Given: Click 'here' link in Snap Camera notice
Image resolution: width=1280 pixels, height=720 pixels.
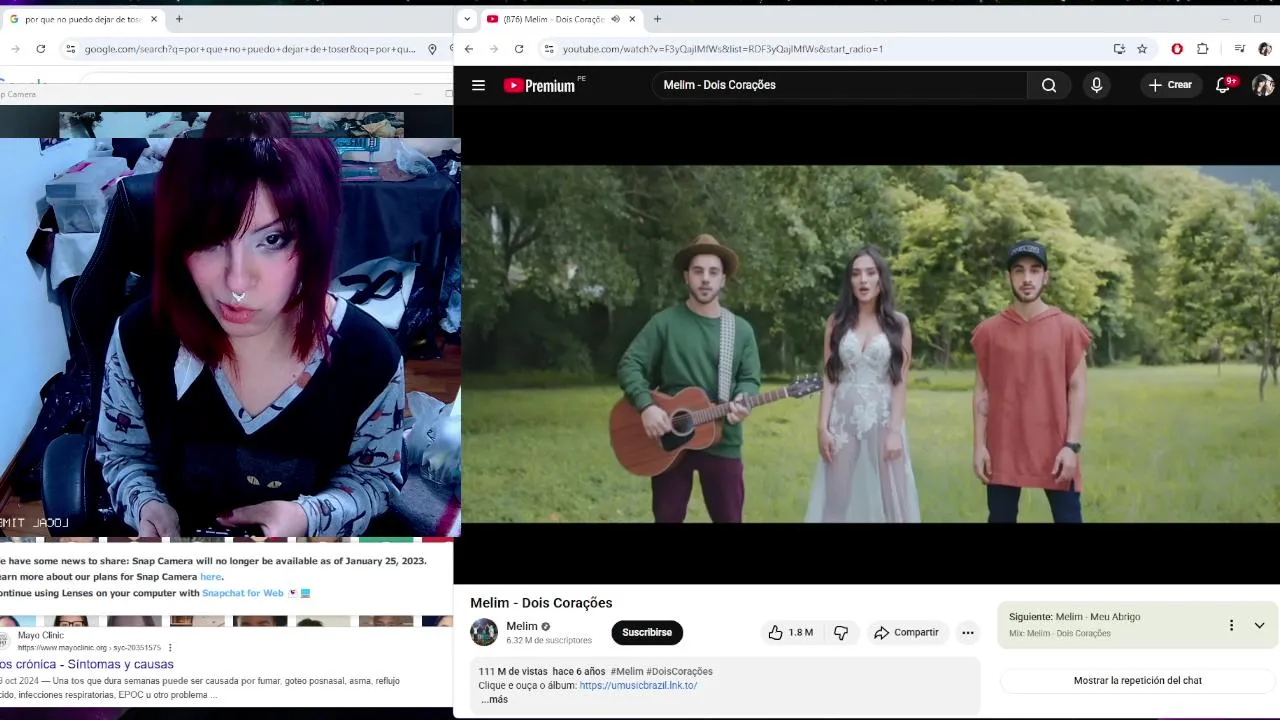Looking at the screenshot, I should point(210,577).
